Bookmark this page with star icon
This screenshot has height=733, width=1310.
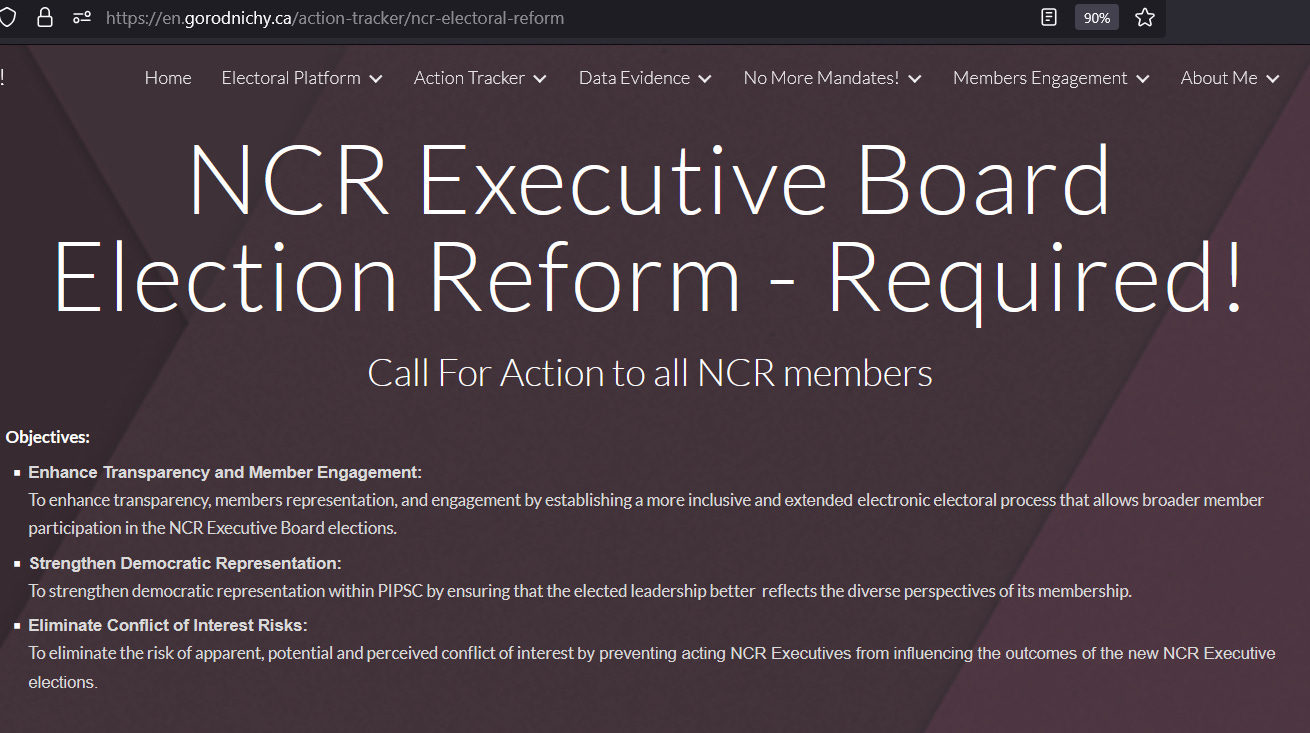point(1145,17)
